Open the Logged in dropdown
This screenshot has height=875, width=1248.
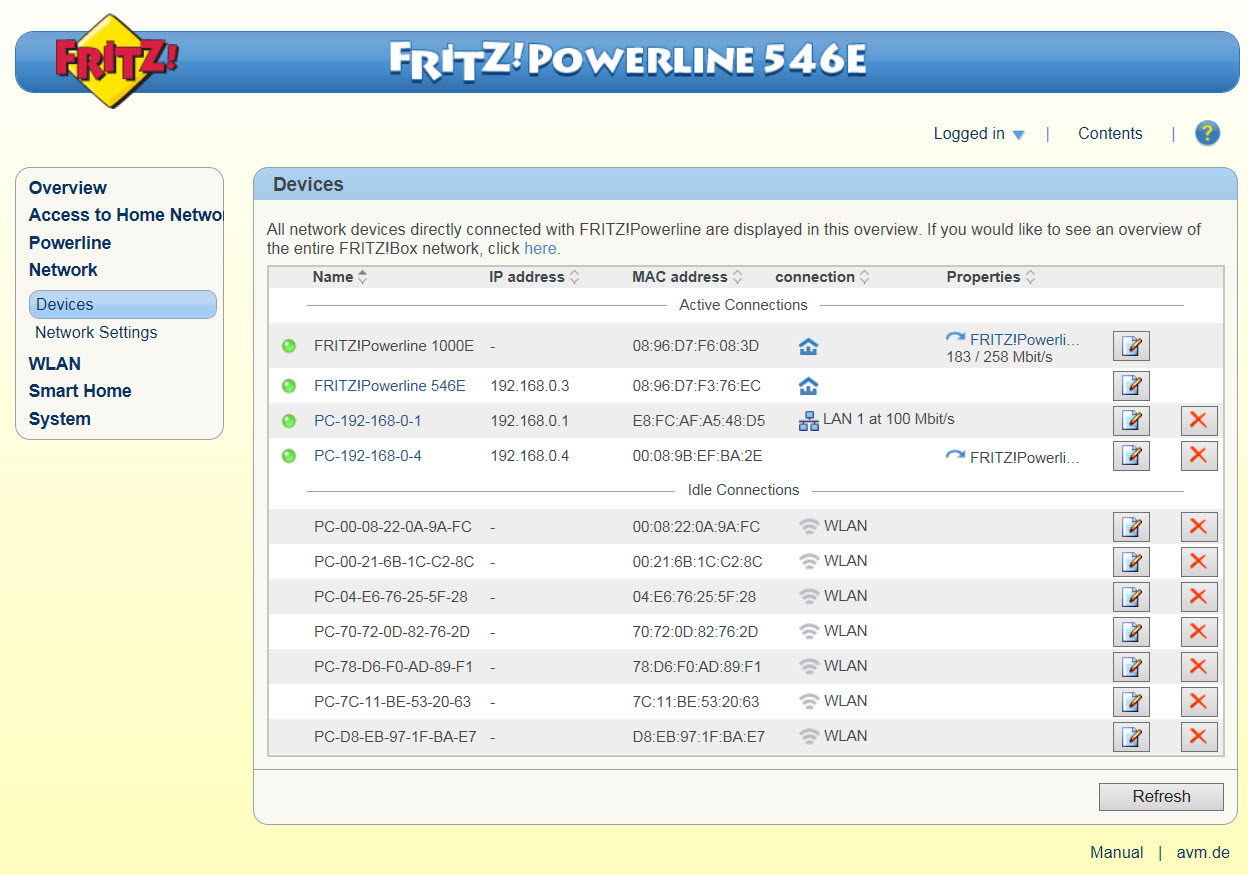click(x=979, y=134)
